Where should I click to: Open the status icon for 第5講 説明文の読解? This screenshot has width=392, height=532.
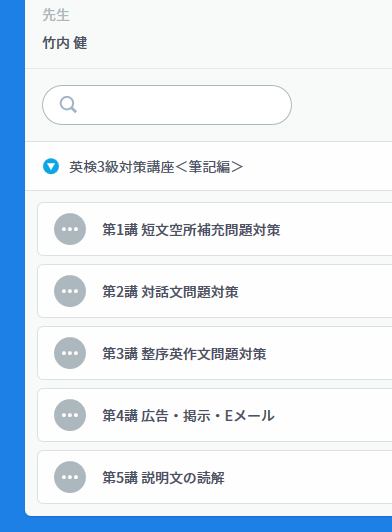click(x=70, y=477)
